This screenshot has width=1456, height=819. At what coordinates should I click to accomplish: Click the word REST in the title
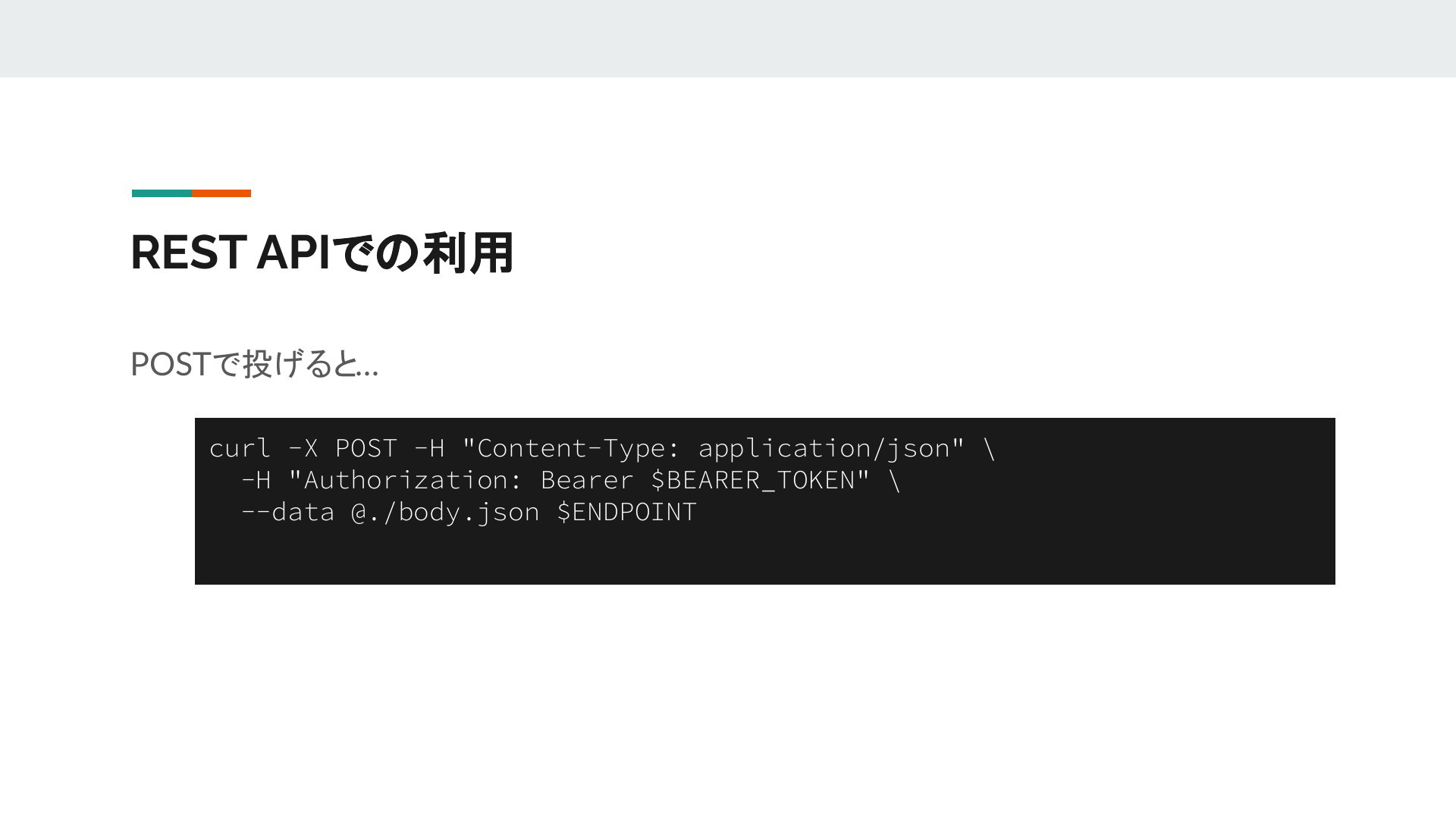tap(188, 253)
